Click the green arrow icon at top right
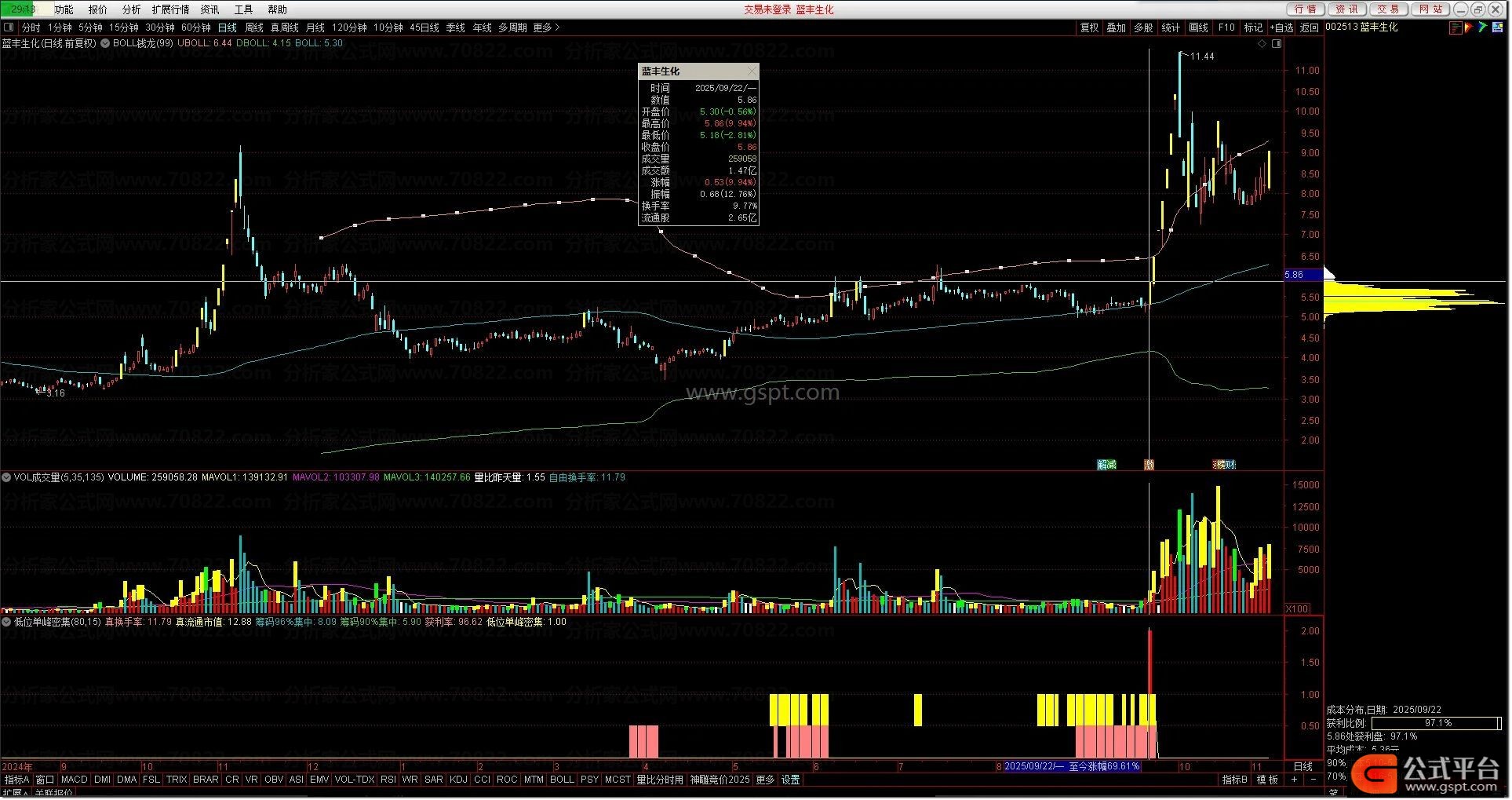The height and width of the screenshot is (800, 1512). tap(1482, 27)
